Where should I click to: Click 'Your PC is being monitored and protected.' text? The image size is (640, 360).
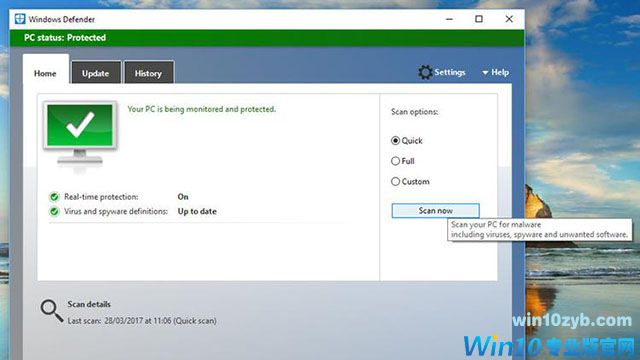coord(202,109)
